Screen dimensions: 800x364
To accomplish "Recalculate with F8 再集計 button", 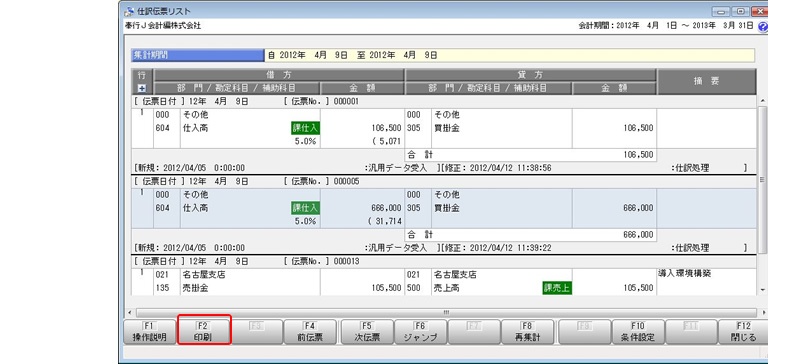I will (528, 332).
